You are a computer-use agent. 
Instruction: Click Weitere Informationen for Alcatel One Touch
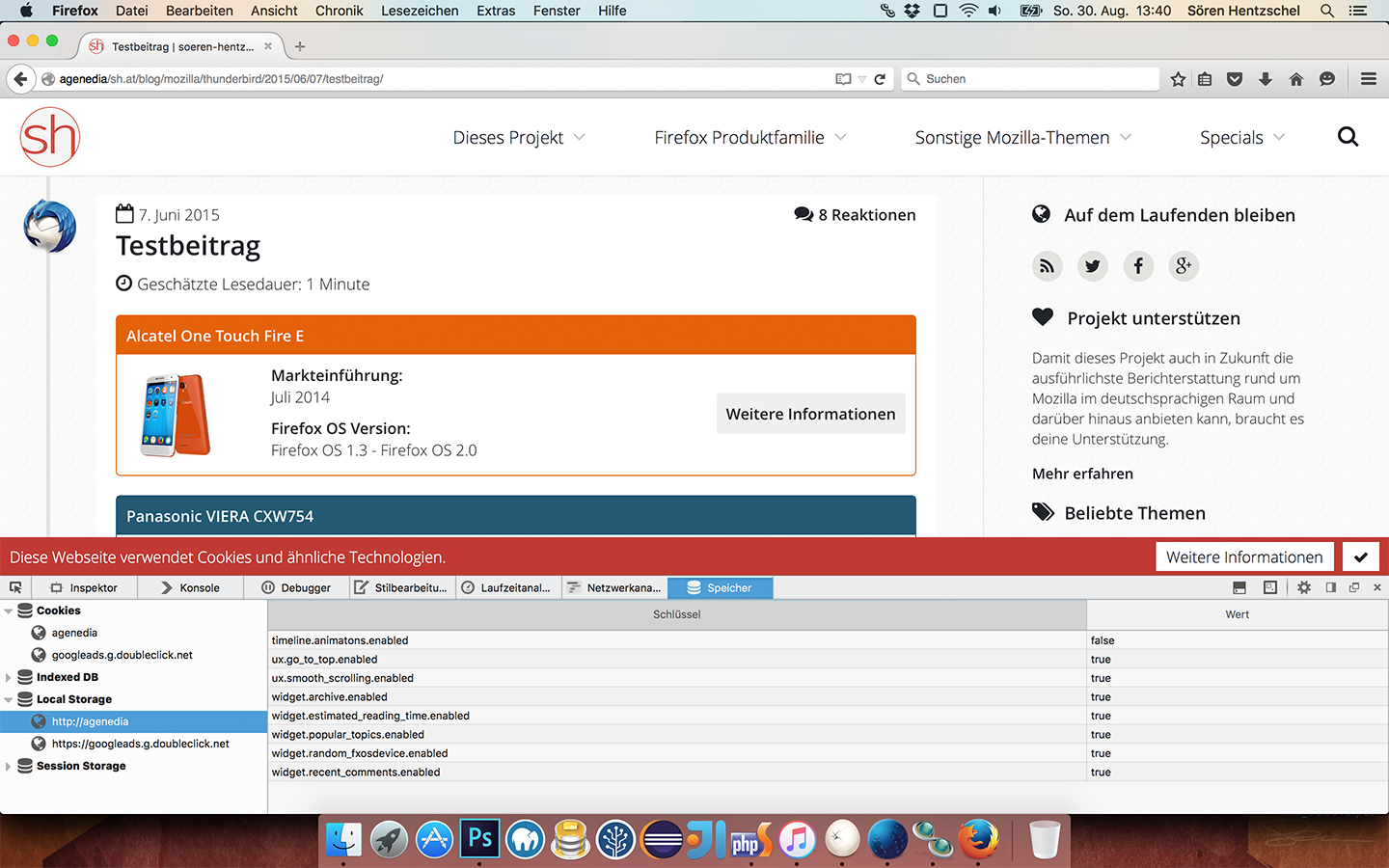[x=810, y=414]
